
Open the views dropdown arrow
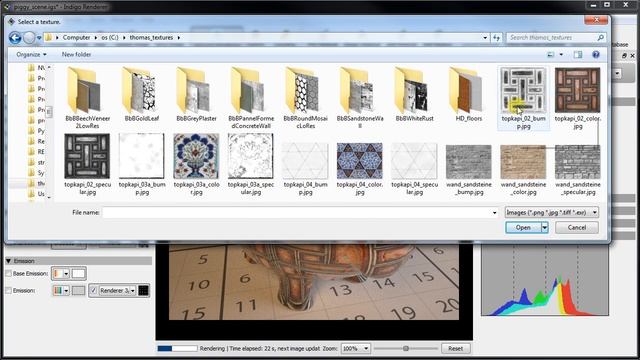[x=561, y=54]
